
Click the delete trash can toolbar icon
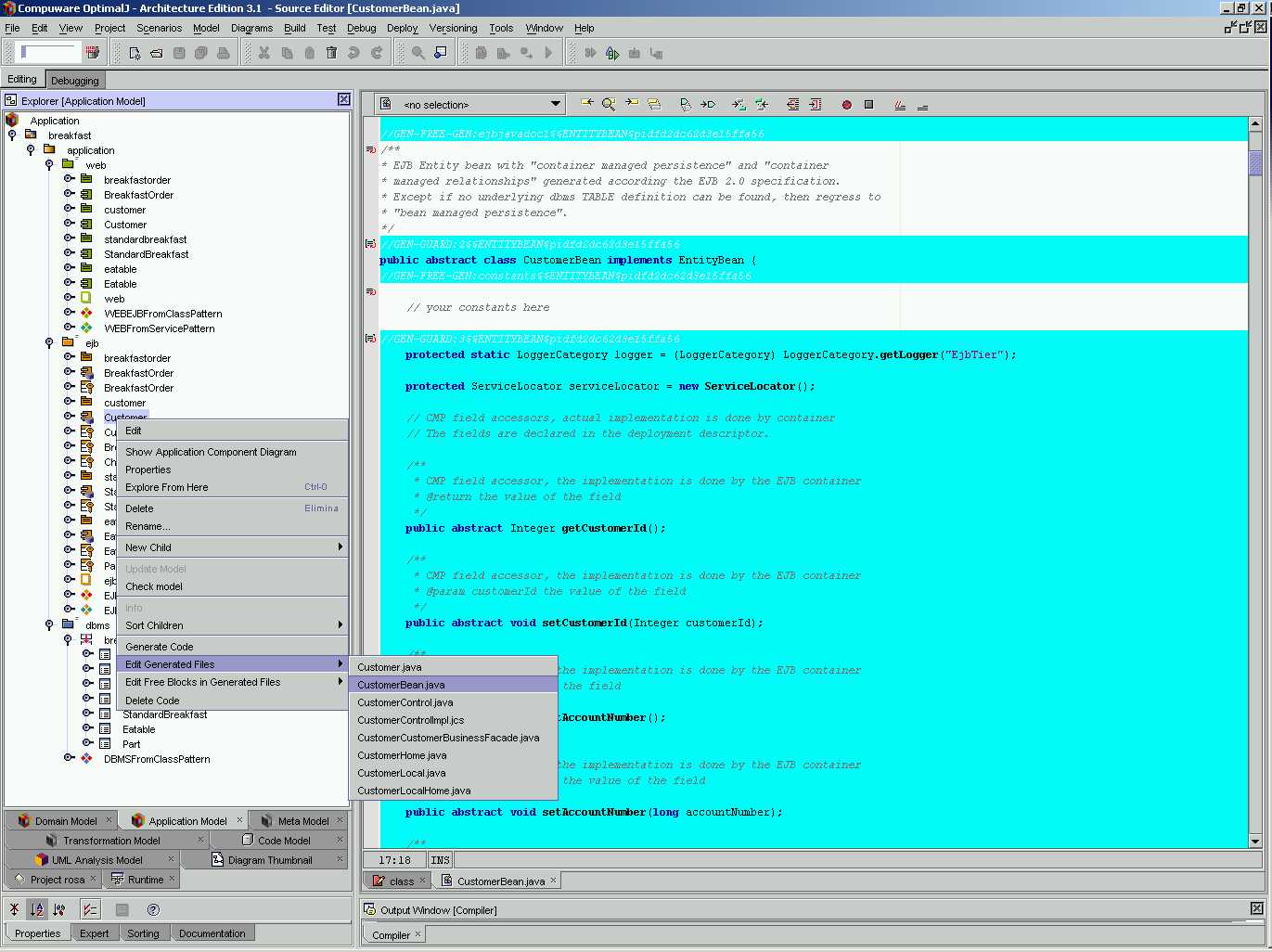click(x=331, y=53)
